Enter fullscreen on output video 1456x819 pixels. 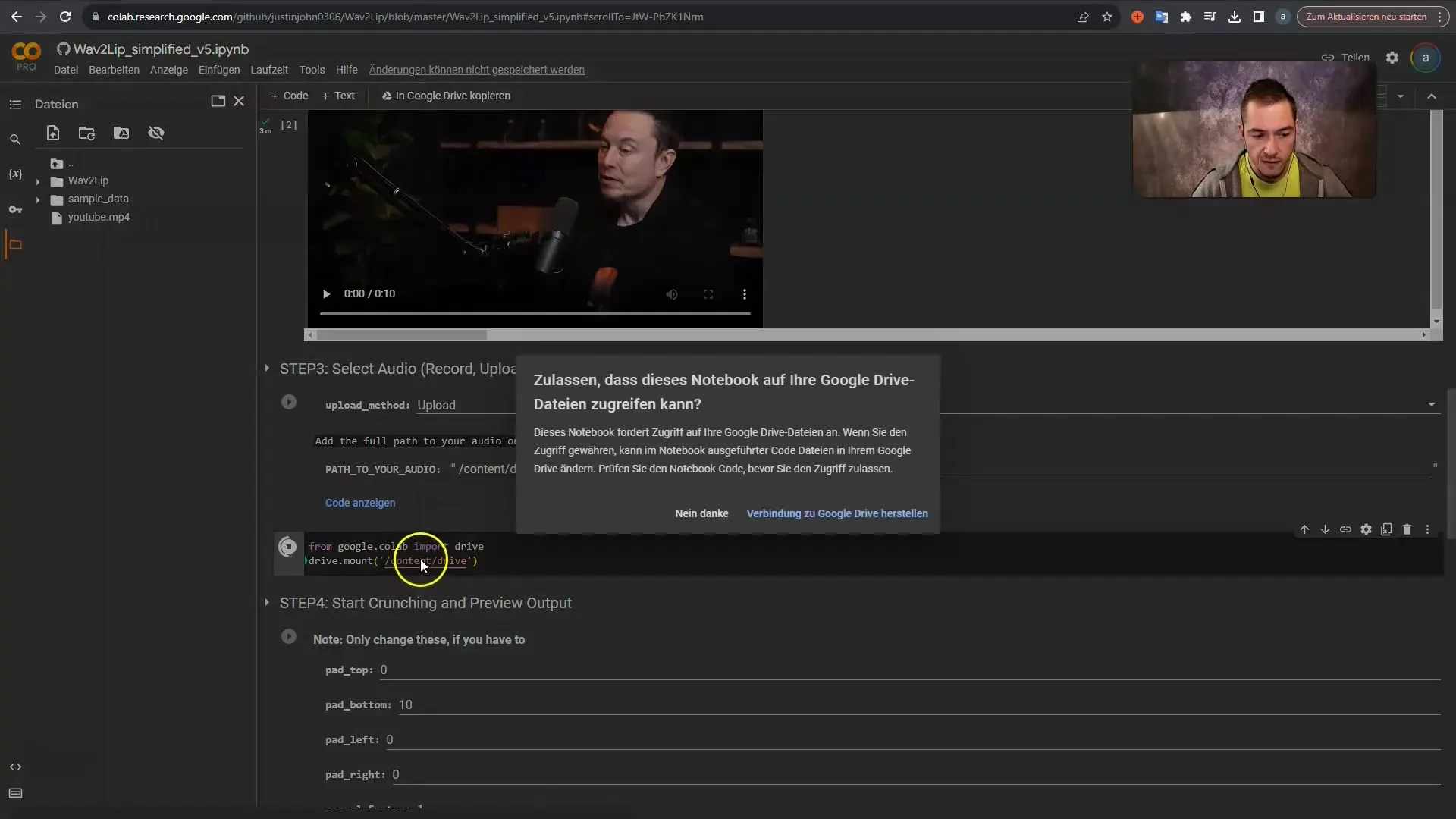pyautogui.click(x=708, y=294)
